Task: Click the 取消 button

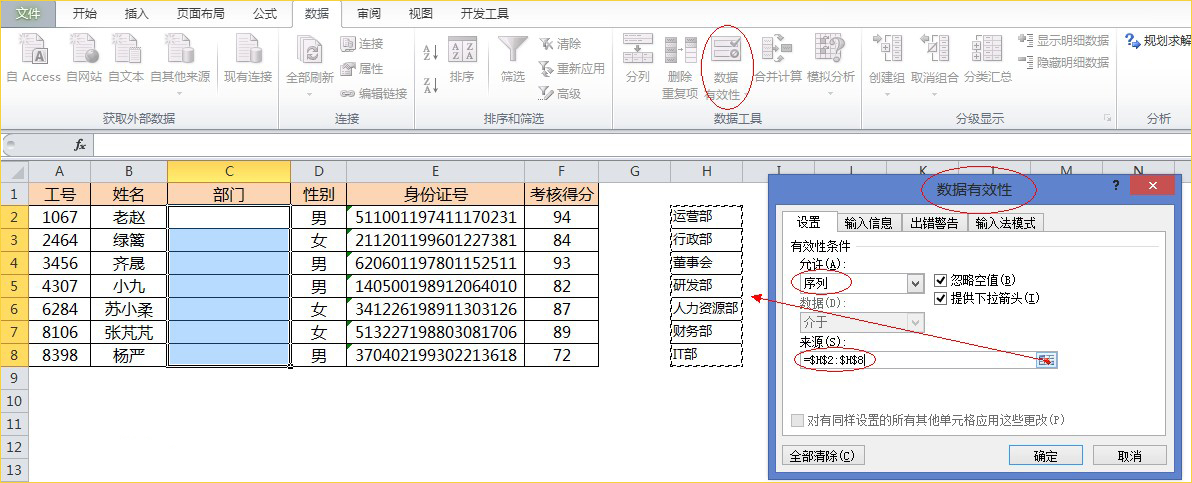Action: point(1130,456)
